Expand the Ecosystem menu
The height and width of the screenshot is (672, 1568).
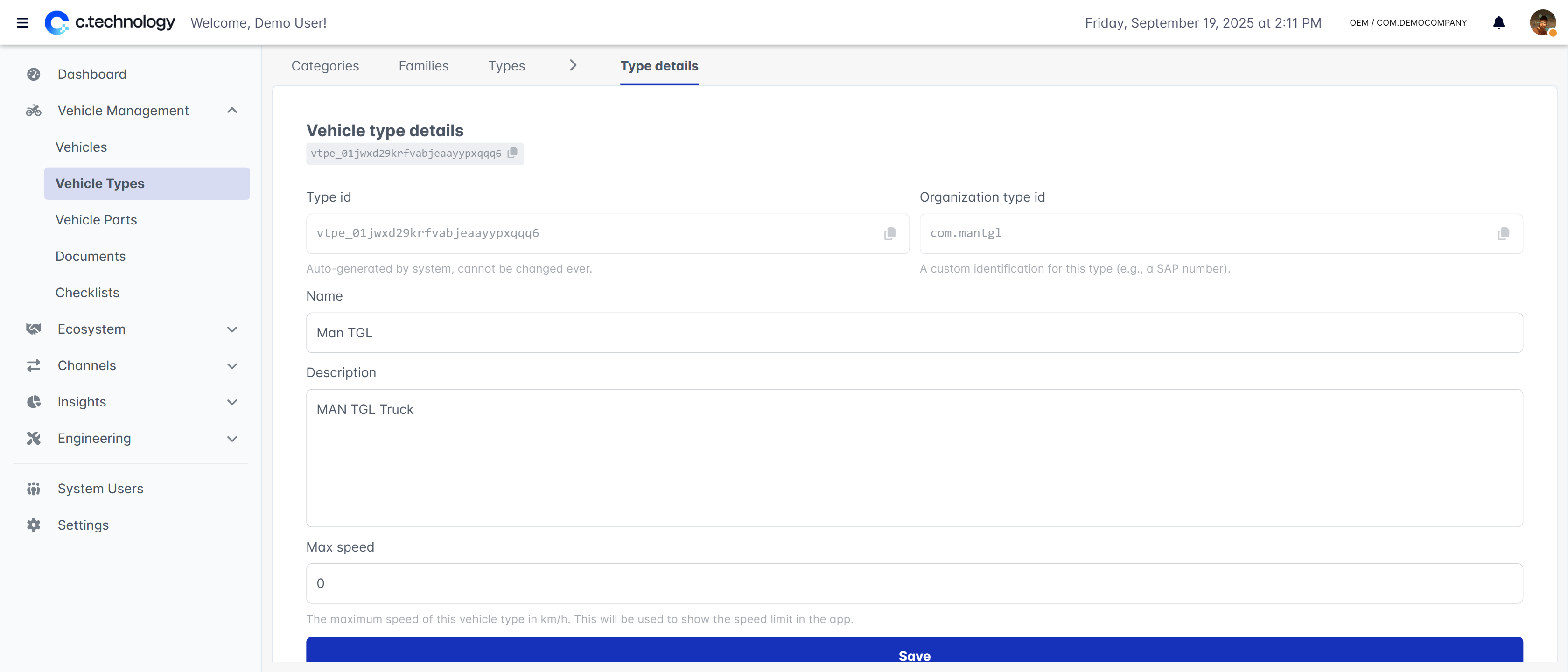tap(232, 329)
